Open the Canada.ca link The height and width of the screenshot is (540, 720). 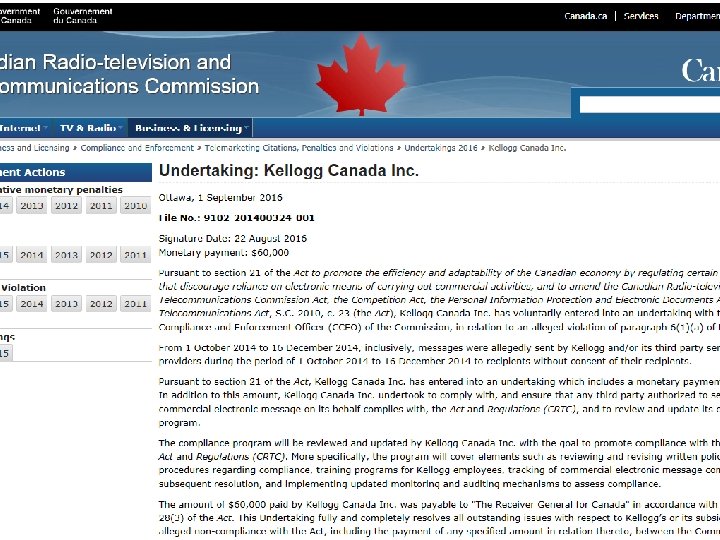tap(585, 17)
